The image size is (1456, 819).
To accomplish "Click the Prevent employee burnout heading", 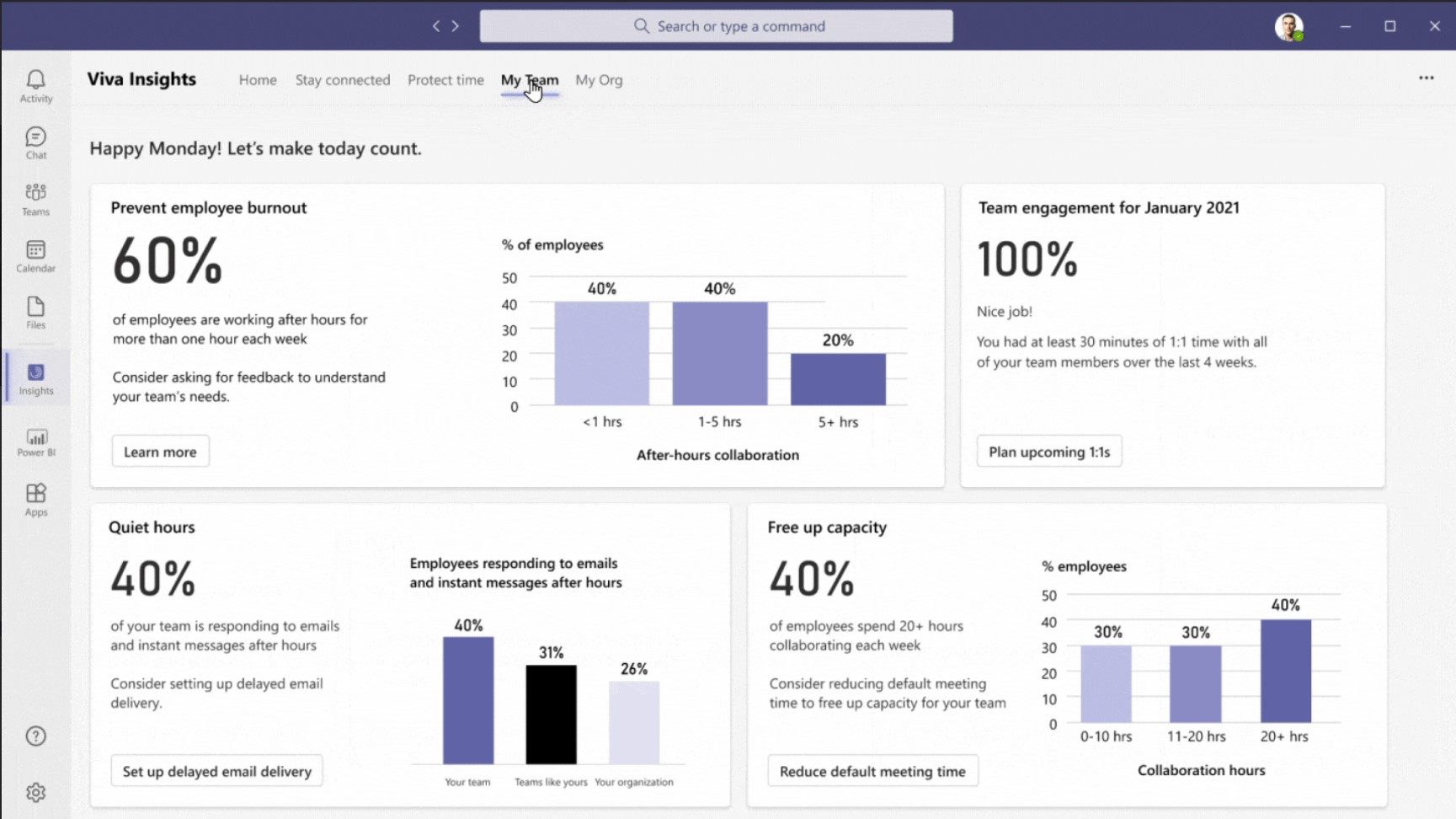I will click(209, 207).
